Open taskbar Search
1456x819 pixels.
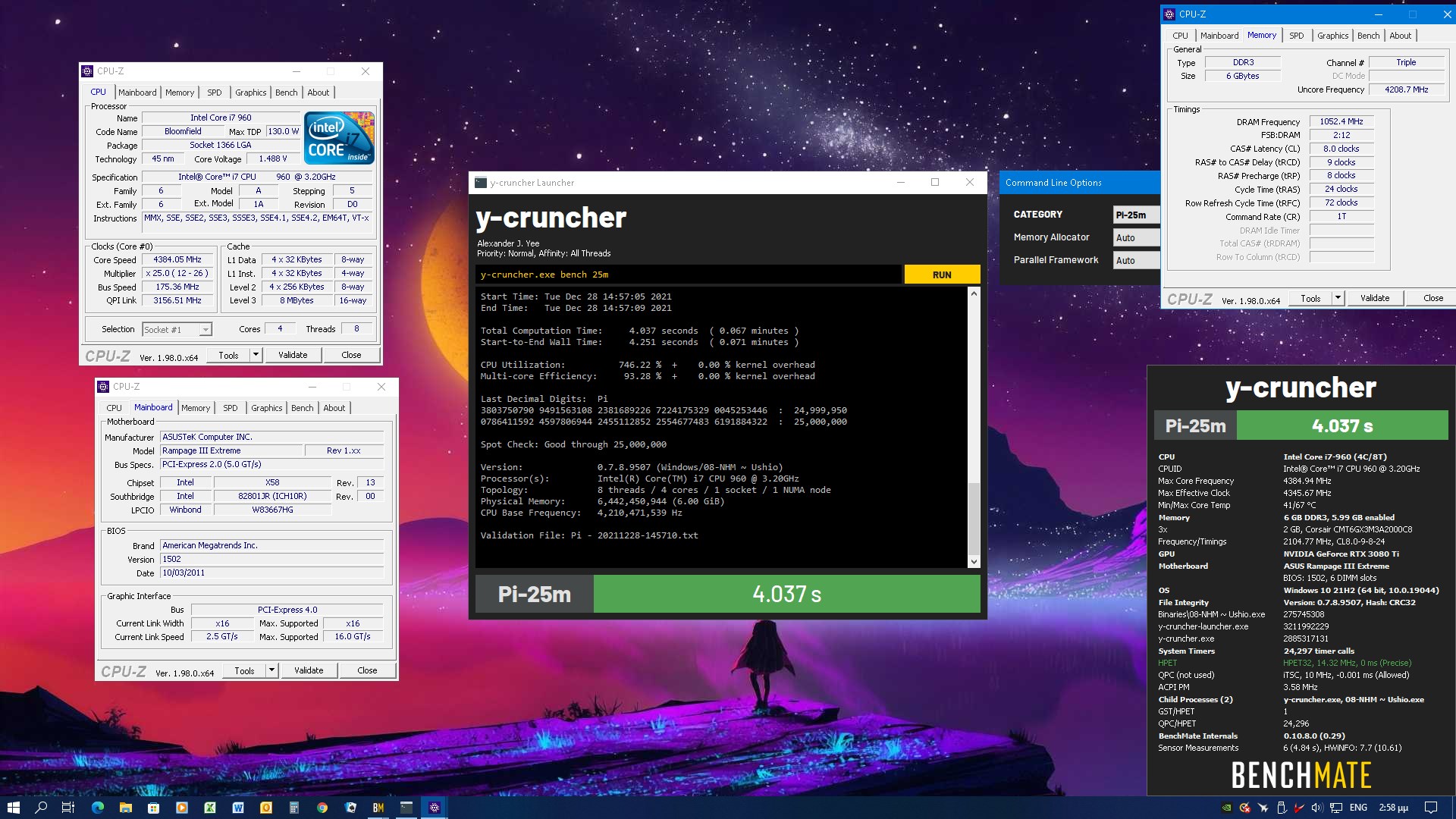coord(42,808)
